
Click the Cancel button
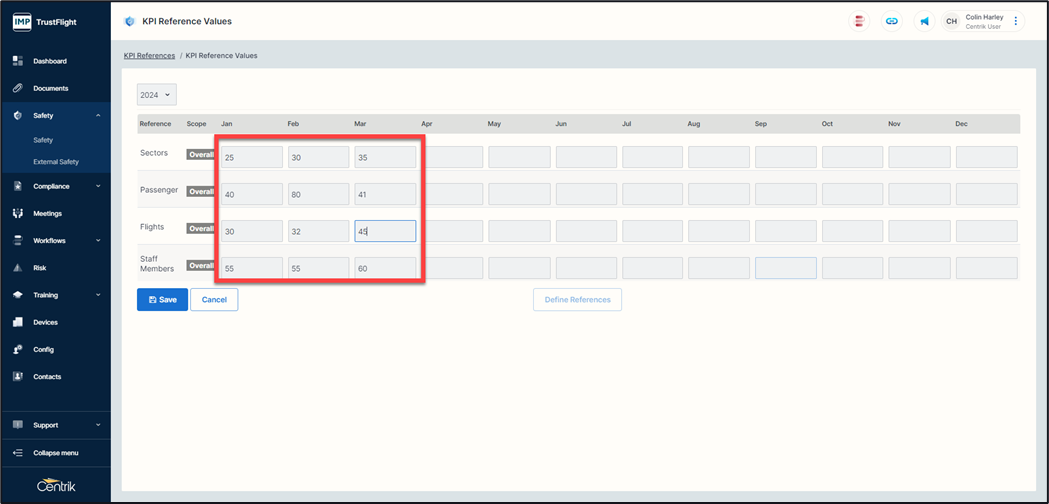pyautogui.click(x=214, y=300)
